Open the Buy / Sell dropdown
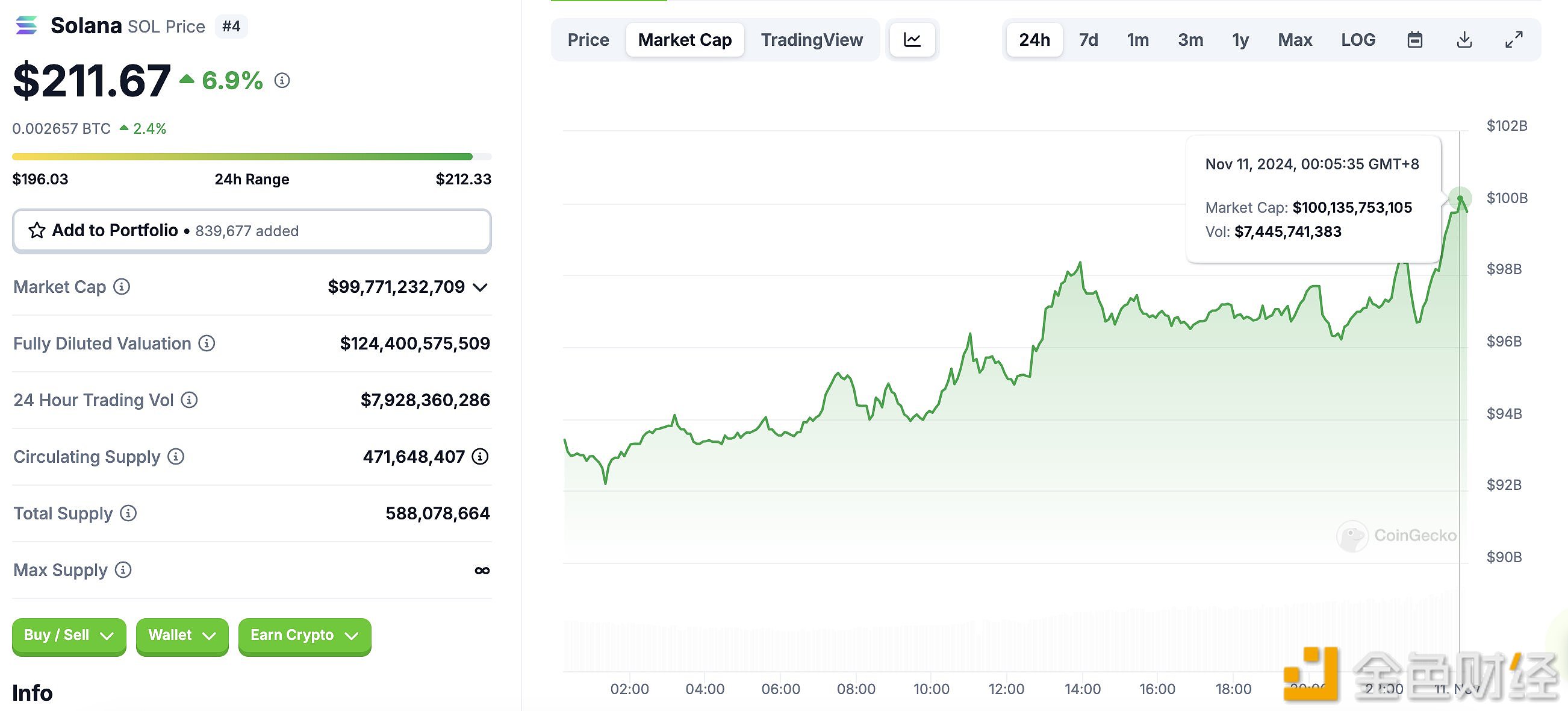 pyautogui.click(x=69, y=636)
